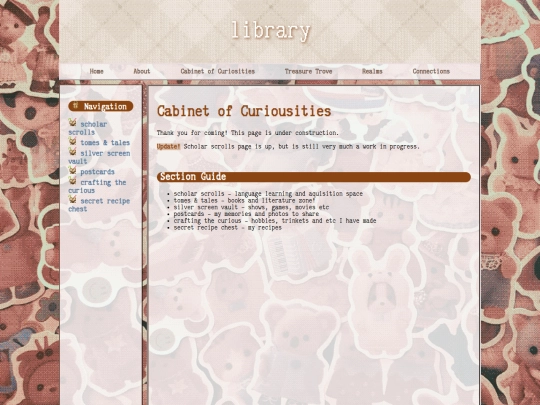
Task: Click list item 'postcards - my memories and photos'
Action: pos(246,214)
